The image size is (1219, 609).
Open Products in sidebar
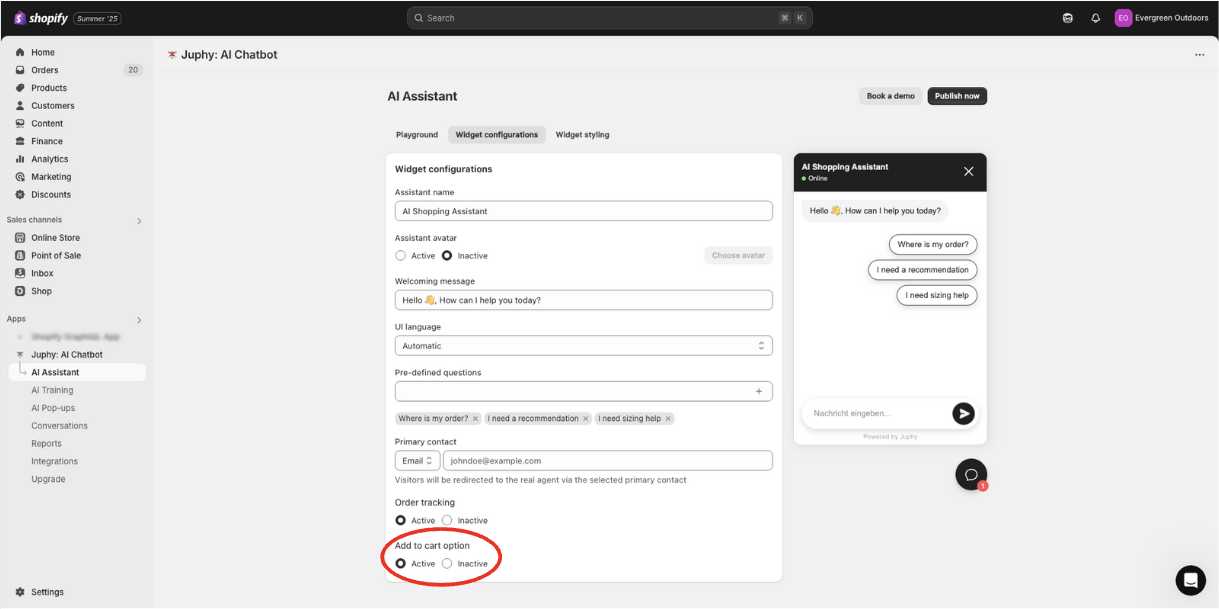[x=49, y=88]
